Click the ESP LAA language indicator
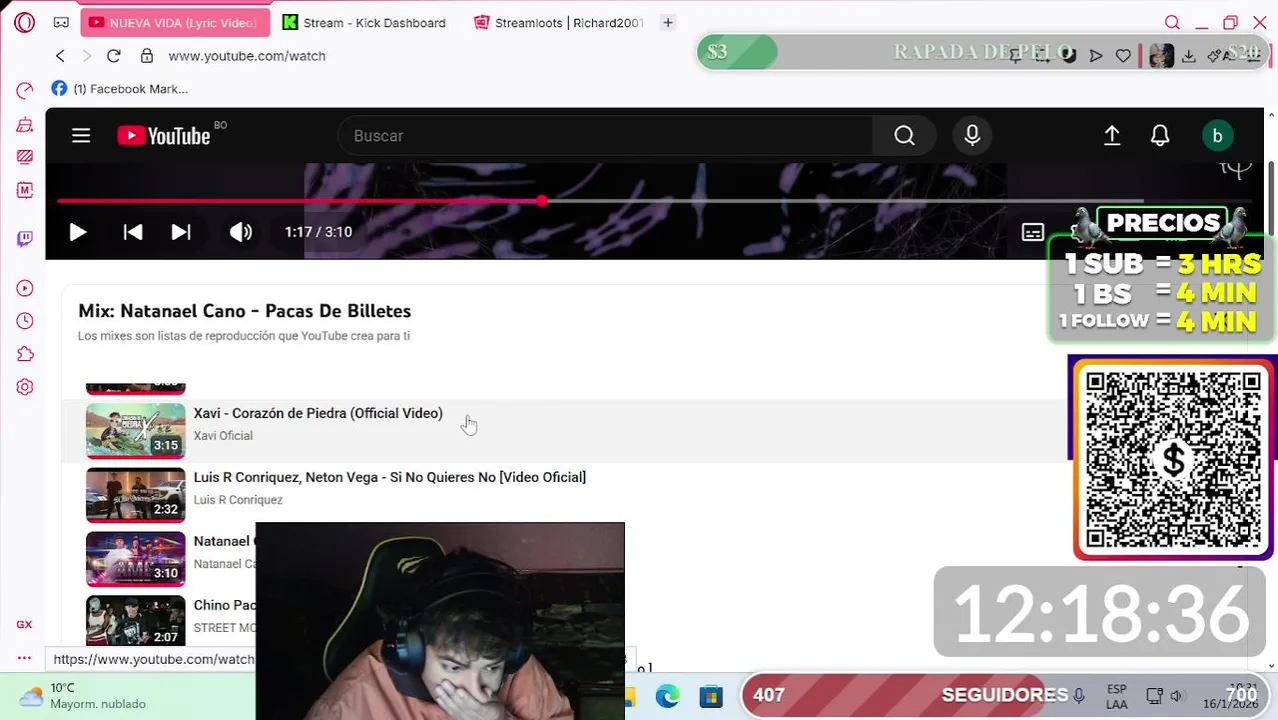 (x=1117, y=697)
